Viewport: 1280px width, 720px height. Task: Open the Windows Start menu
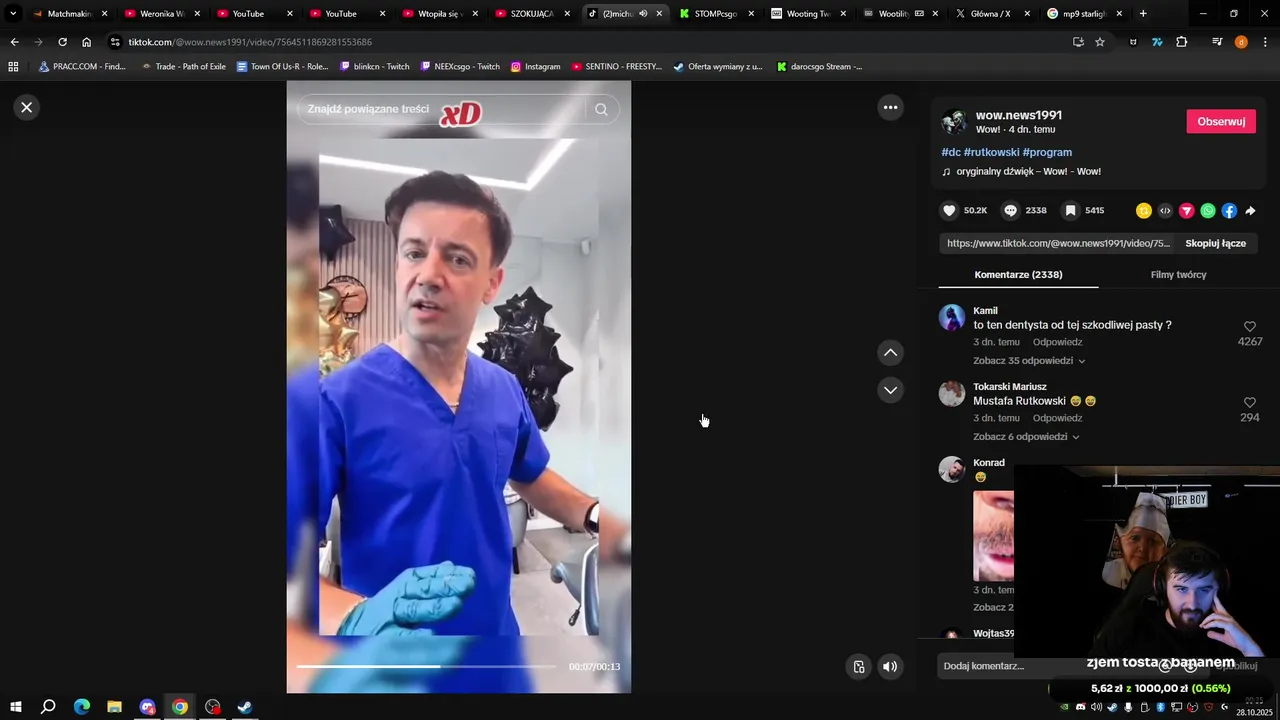15,707
